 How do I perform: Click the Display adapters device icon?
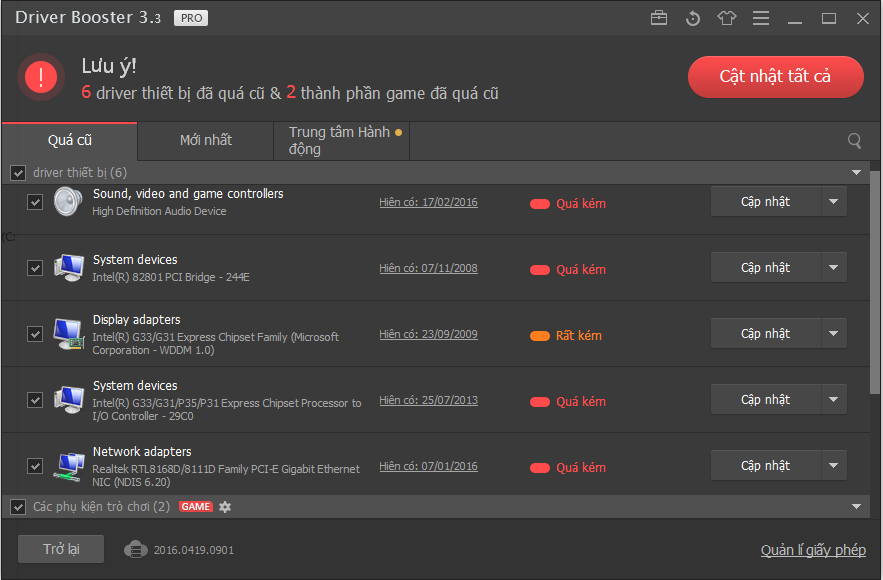click(69, 334)
